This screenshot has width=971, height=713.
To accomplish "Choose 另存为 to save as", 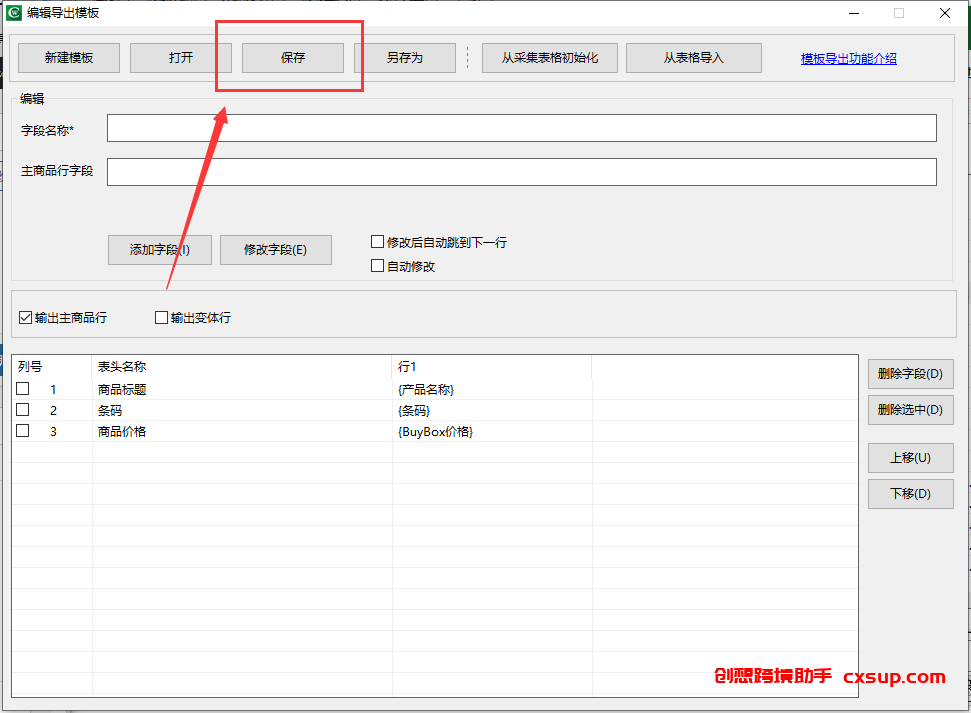I will click(x=405, y=58).
